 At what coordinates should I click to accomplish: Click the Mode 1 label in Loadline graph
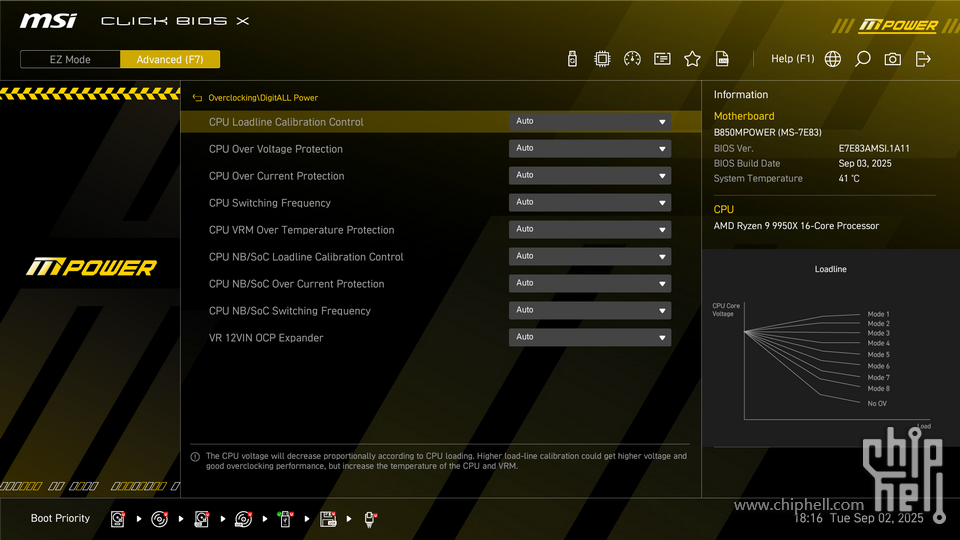pos(878,314)
